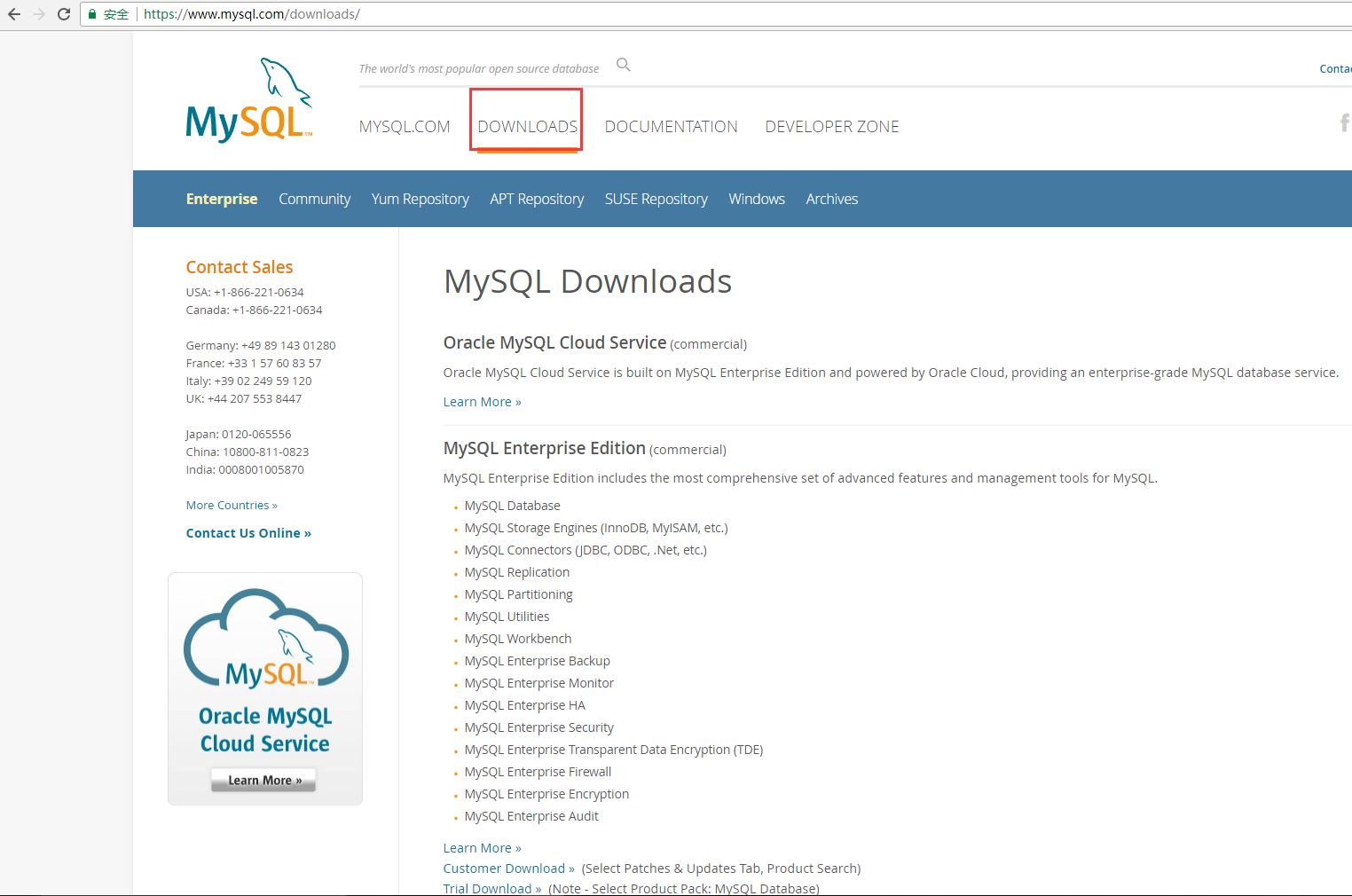Open the DOCUMENTATION top tab
This screenshot has height=896, width=1352.
(672, 127)
